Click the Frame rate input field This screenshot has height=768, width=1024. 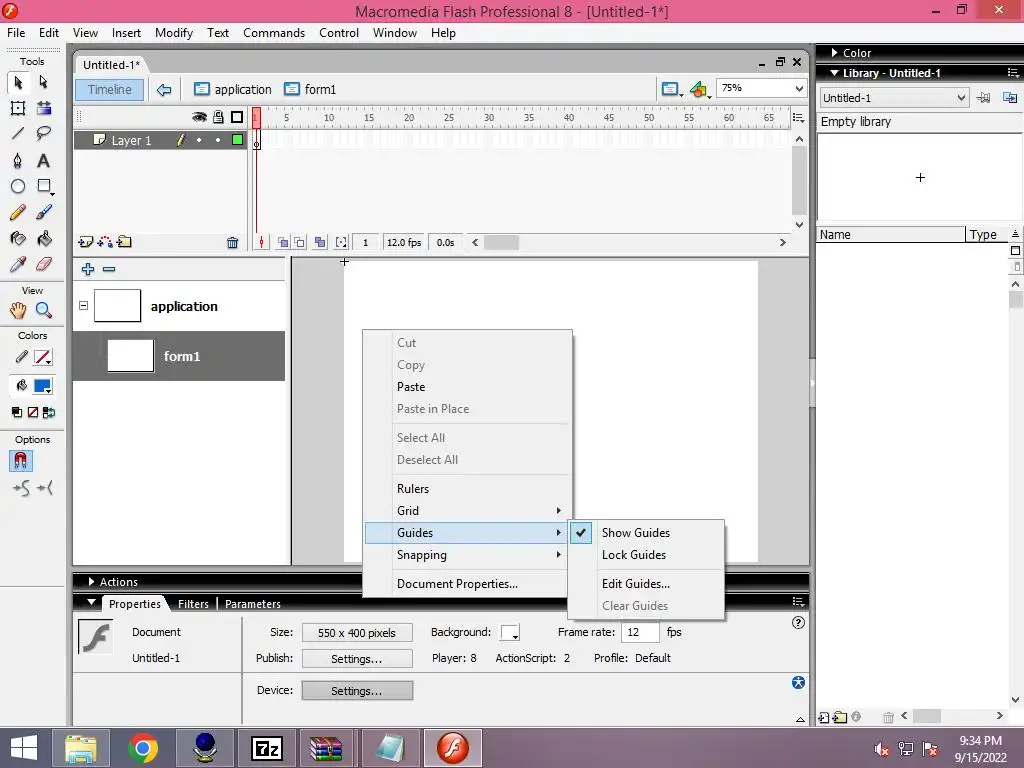[x=639, y=632]
